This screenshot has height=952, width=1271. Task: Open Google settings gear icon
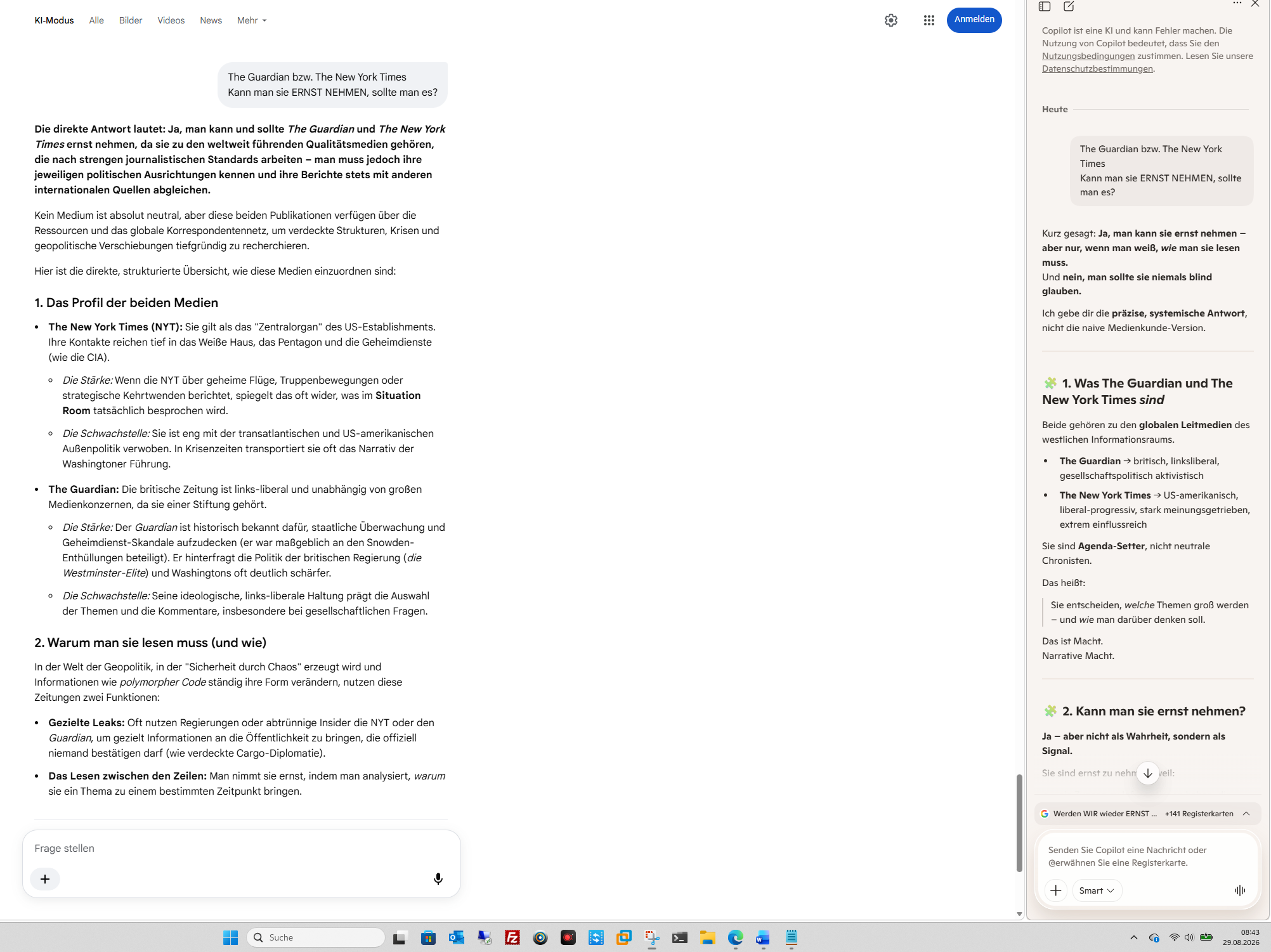click(891, 20)
